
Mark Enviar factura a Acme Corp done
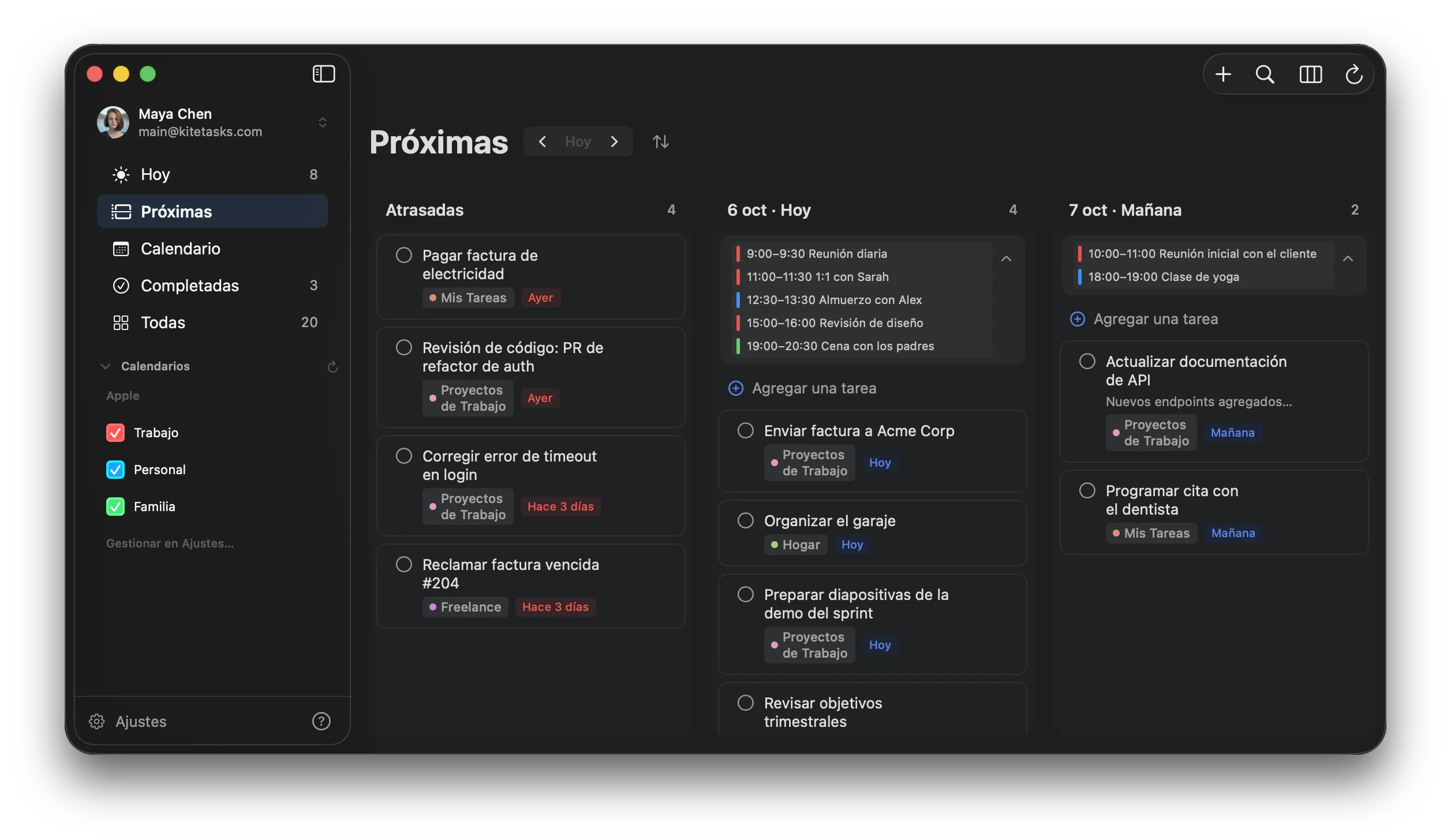point(745,430)
